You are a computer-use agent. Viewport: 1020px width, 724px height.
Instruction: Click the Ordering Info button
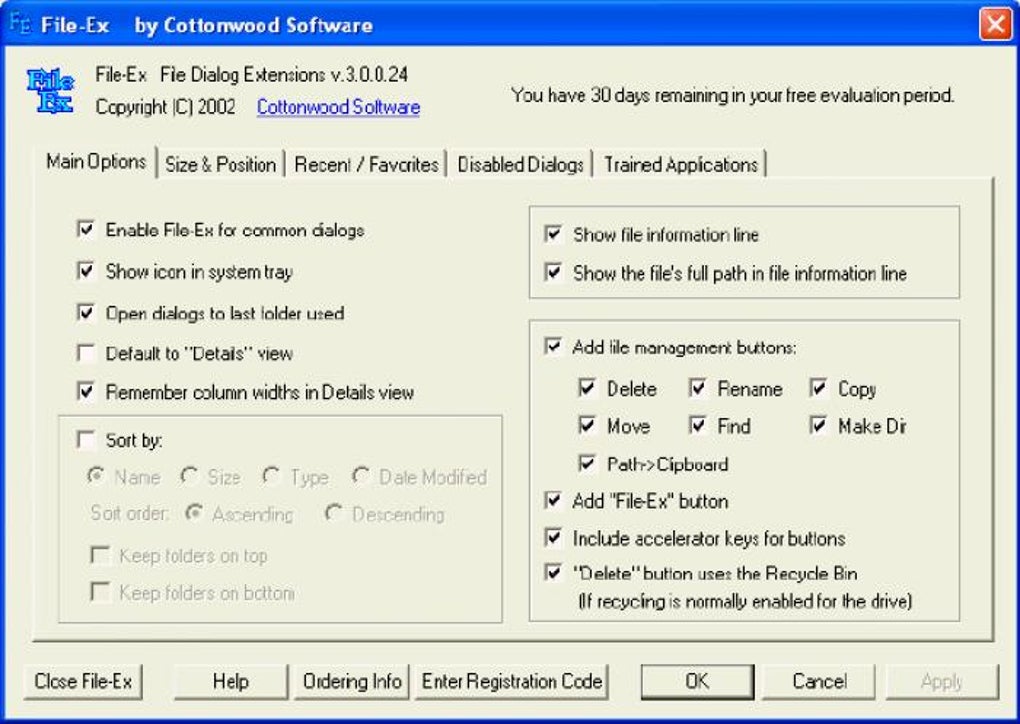pos(350,682)
